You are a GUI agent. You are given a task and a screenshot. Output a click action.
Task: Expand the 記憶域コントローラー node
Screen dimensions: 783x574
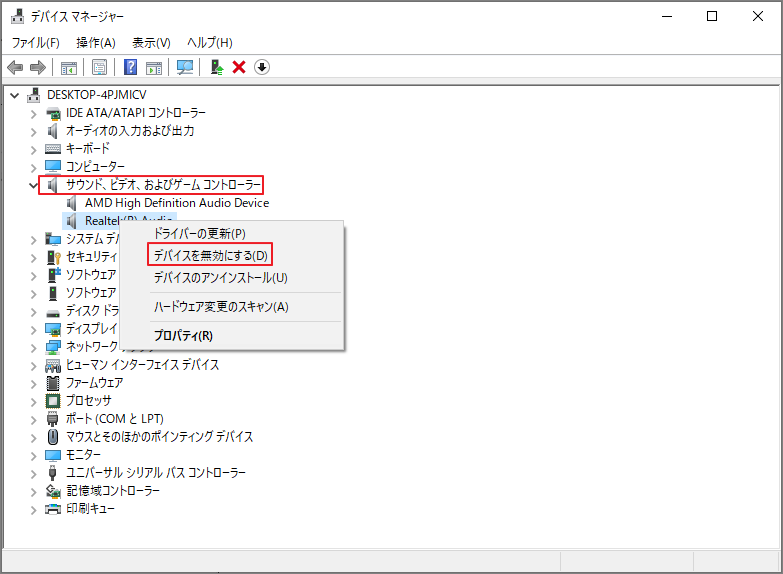33,492
